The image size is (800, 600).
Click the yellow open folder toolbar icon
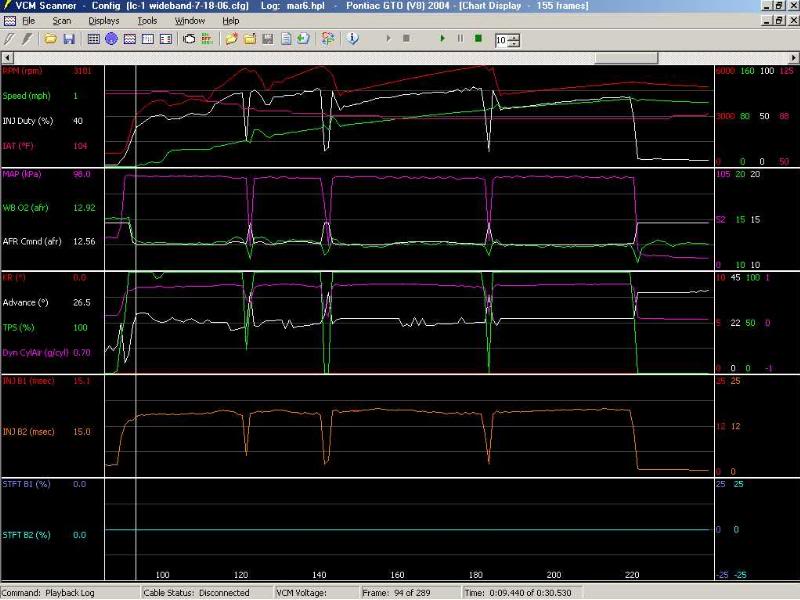(50, 39)
